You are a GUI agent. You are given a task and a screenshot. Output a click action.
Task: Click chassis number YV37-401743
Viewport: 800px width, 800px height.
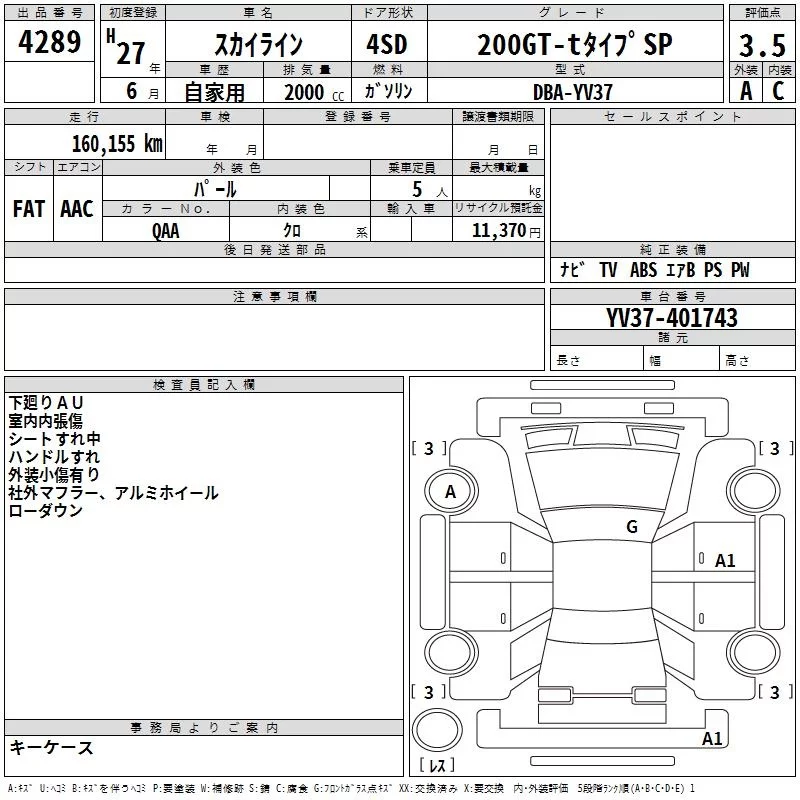click(672, 318)
